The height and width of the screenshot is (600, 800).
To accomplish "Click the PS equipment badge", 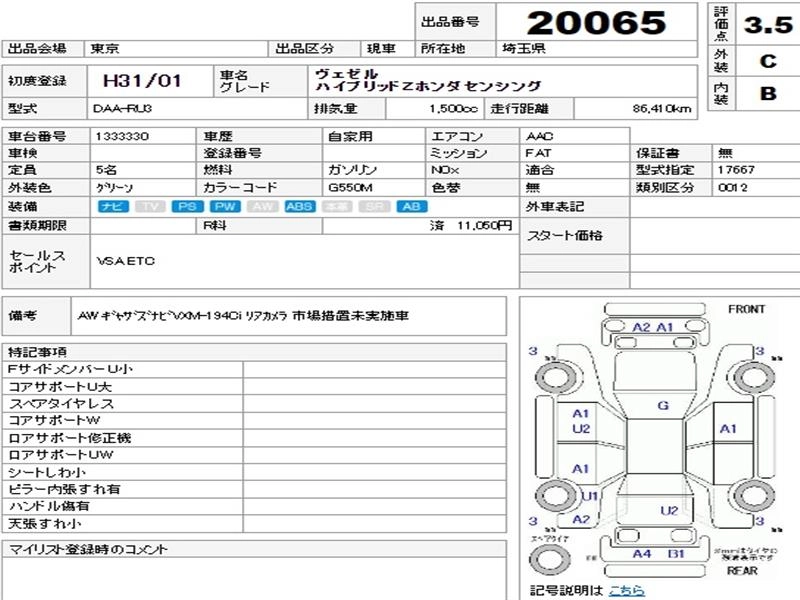I will [x=187, y=207].
